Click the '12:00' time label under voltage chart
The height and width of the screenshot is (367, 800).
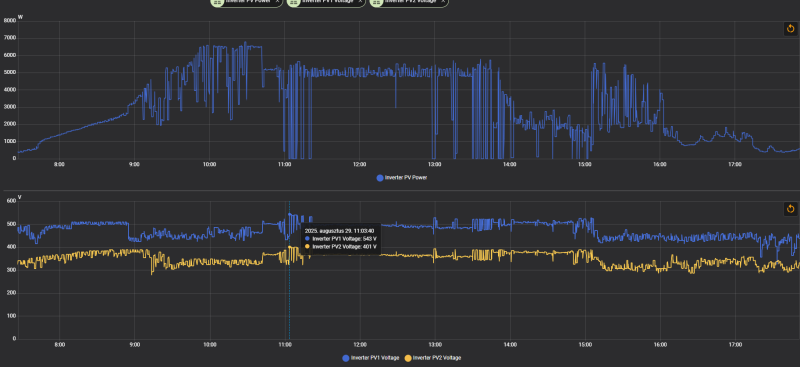pyautogui.click(x=359, y=345)
